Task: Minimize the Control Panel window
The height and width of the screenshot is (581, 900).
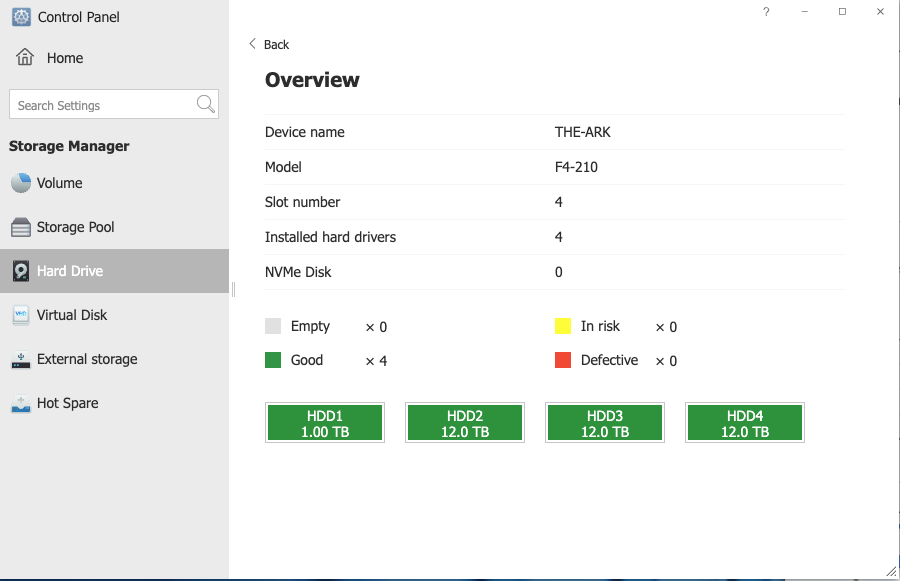Action: coord(805,11)
